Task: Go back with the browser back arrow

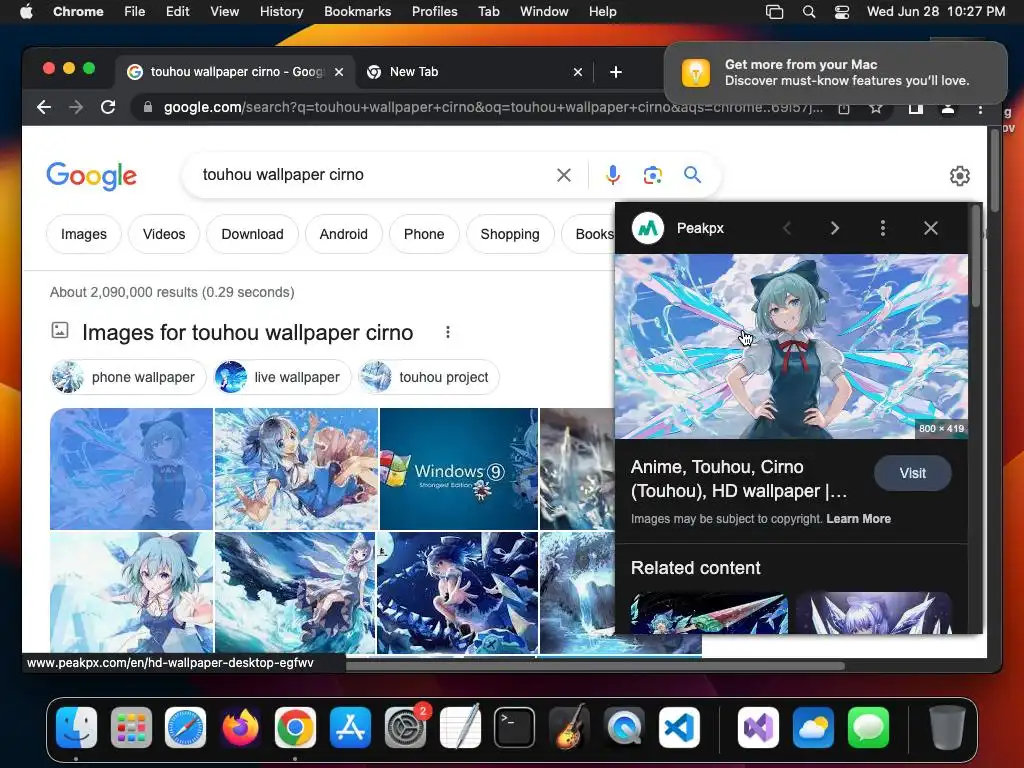Action: tap(44, 107)
